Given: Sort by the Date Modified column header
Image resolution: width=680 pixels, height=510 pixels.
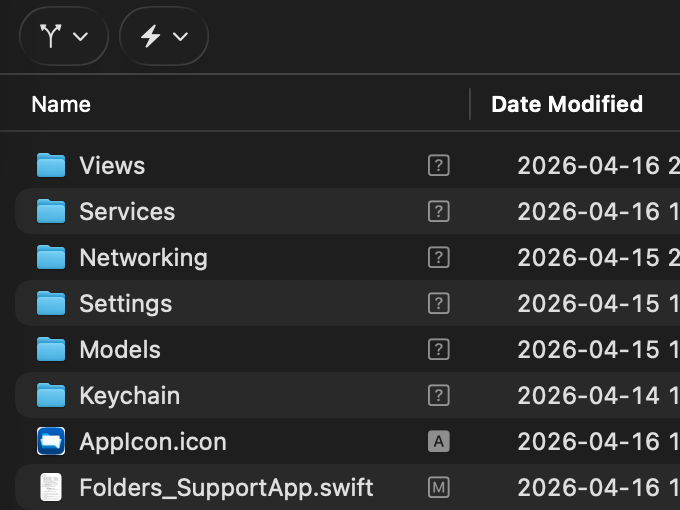Looking at the screenshot, I should tap(567, 105).
